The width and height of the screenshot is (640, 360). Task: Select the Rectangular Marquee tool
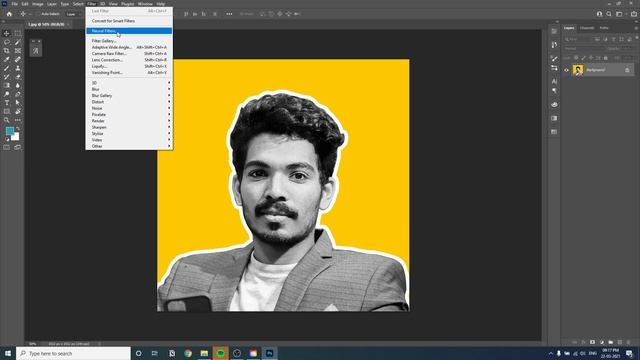[18, 33]
